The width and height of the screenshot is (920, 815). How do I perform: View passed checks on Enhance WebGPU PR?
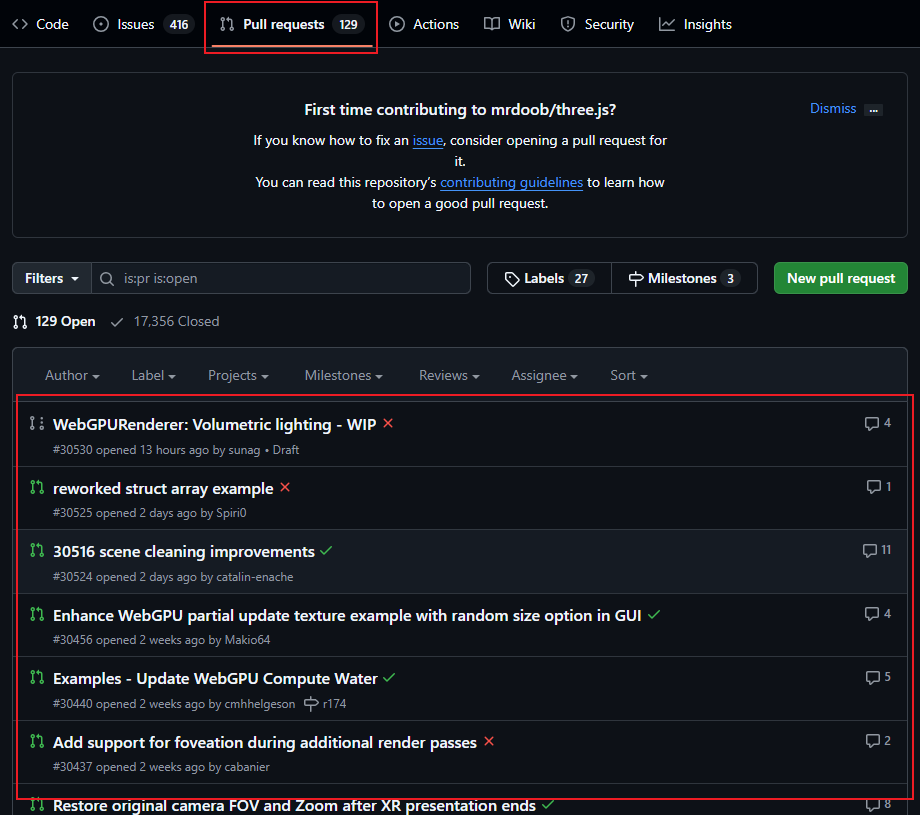[x=654, y=614]
